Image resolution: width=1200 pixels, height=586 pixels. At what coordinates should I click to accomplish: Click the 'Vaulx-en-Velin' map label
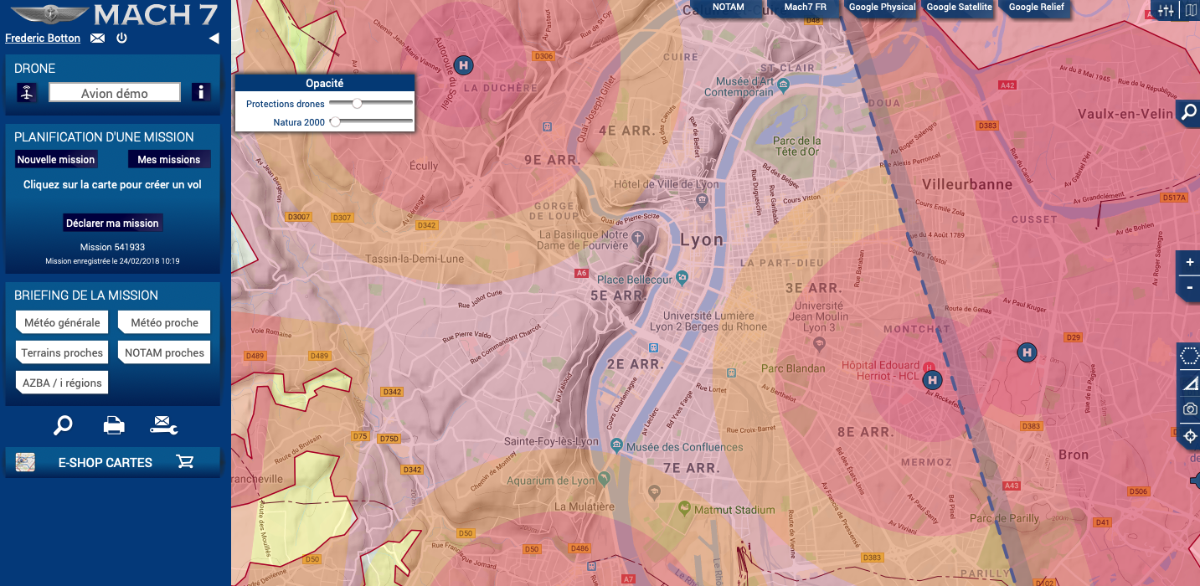click(x=1125, y=114)
